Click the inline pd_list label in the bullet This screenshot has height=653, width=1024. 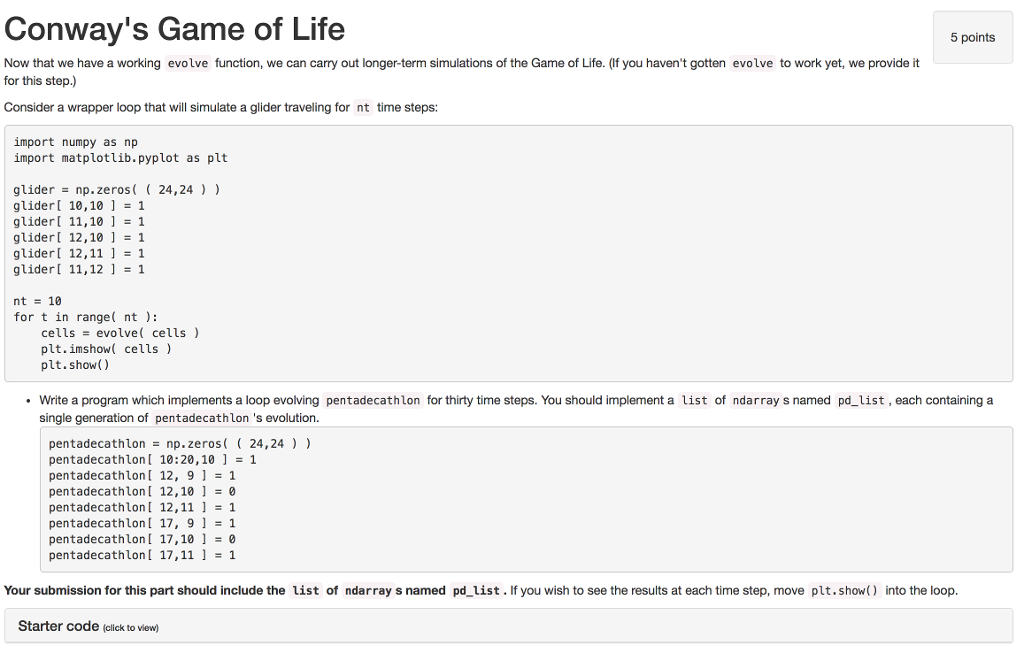[x=861, y=400]
